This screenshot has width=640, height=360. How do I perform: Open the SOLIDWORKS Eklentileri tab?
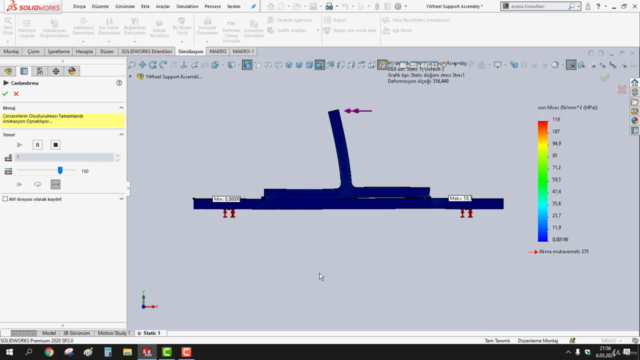(x=147, y=51)
